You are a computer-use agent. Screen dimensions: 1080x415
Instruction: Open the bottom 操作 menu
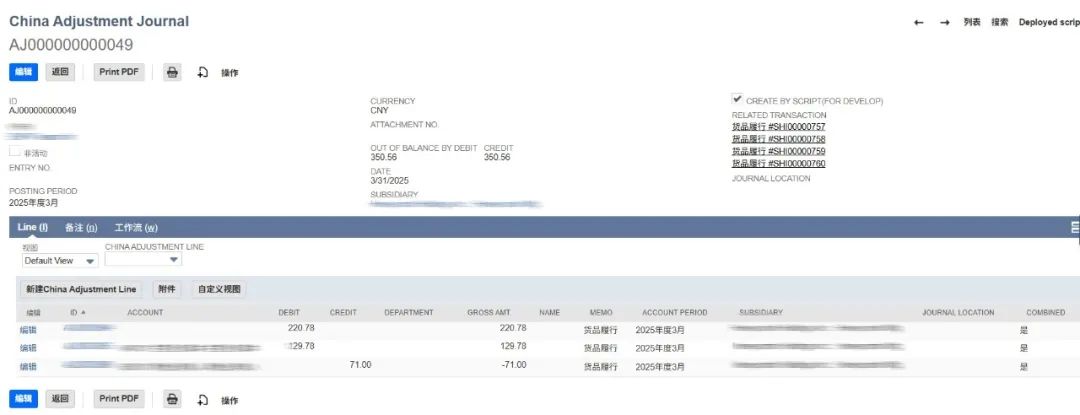(229, 400)
